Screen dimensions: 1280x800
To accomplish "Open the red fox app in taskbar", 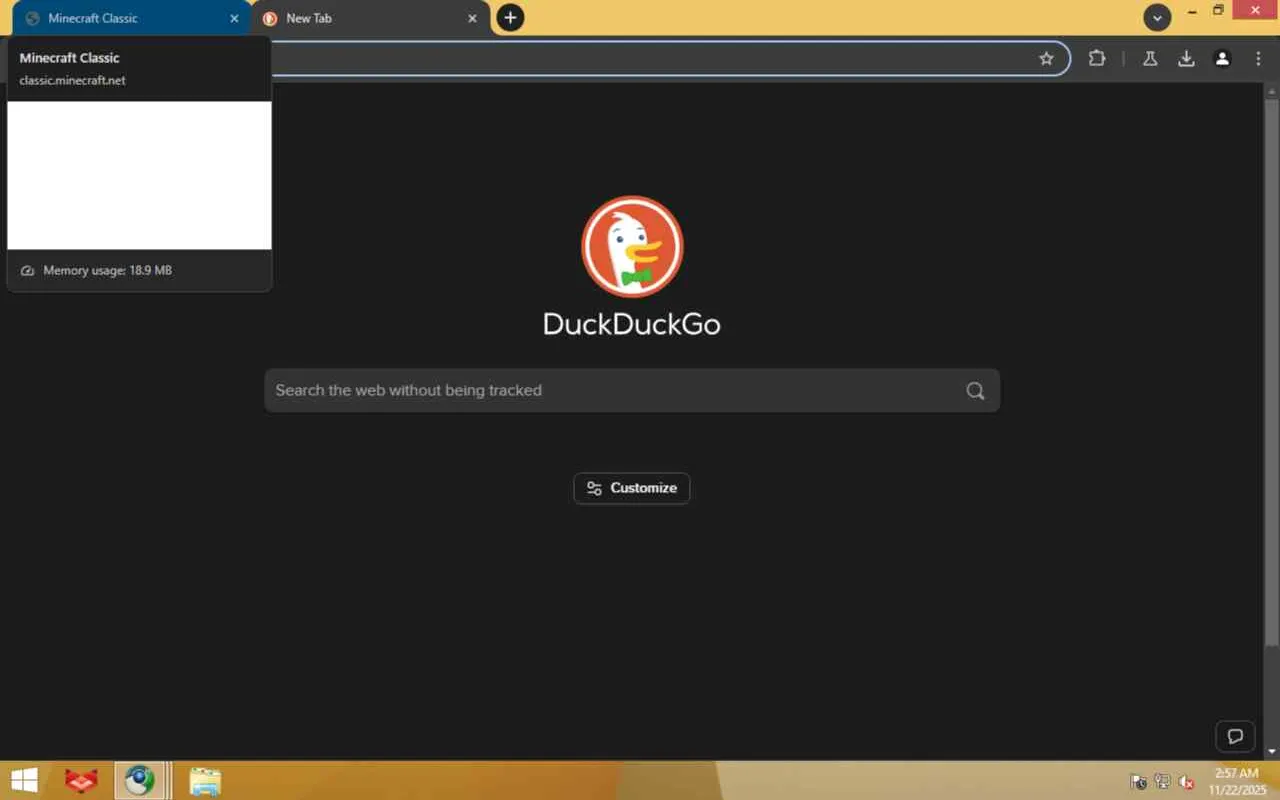I will point(81,780).
